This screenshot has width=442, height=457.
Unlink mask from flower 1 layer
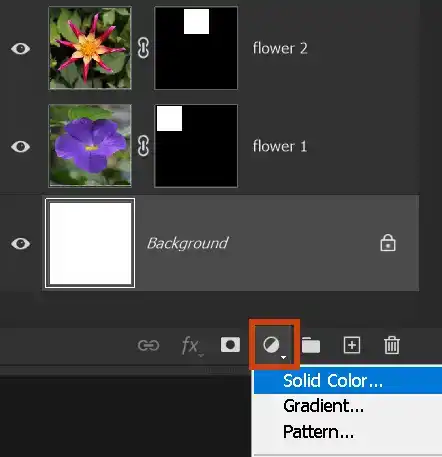coord(143,146)
